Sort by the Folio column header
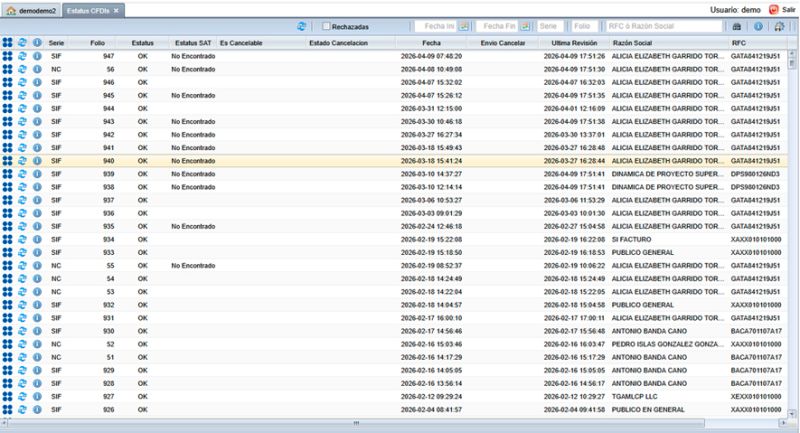Screen dimensions: 800x433 pyautogui.click(x=96, y=44)
